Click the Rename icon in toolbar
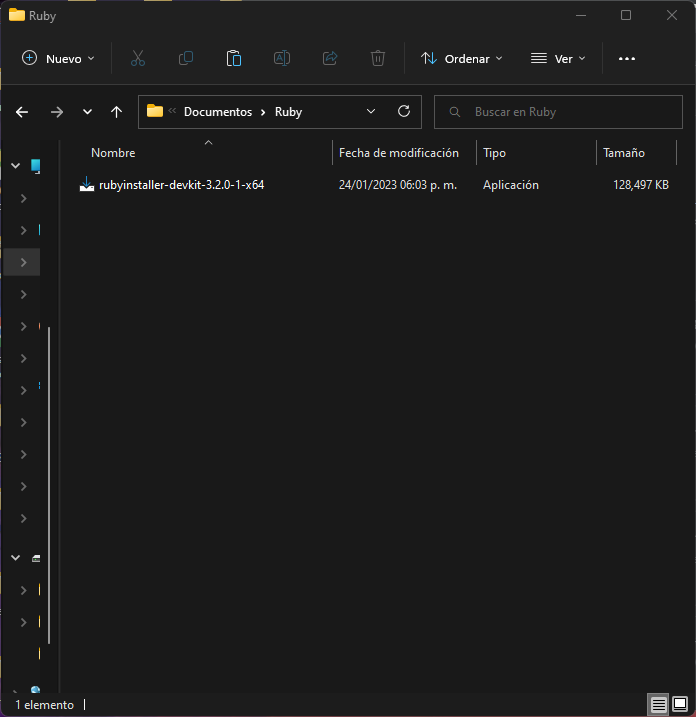The height and width of the screenshot is (717, 696). coord(282,59)
